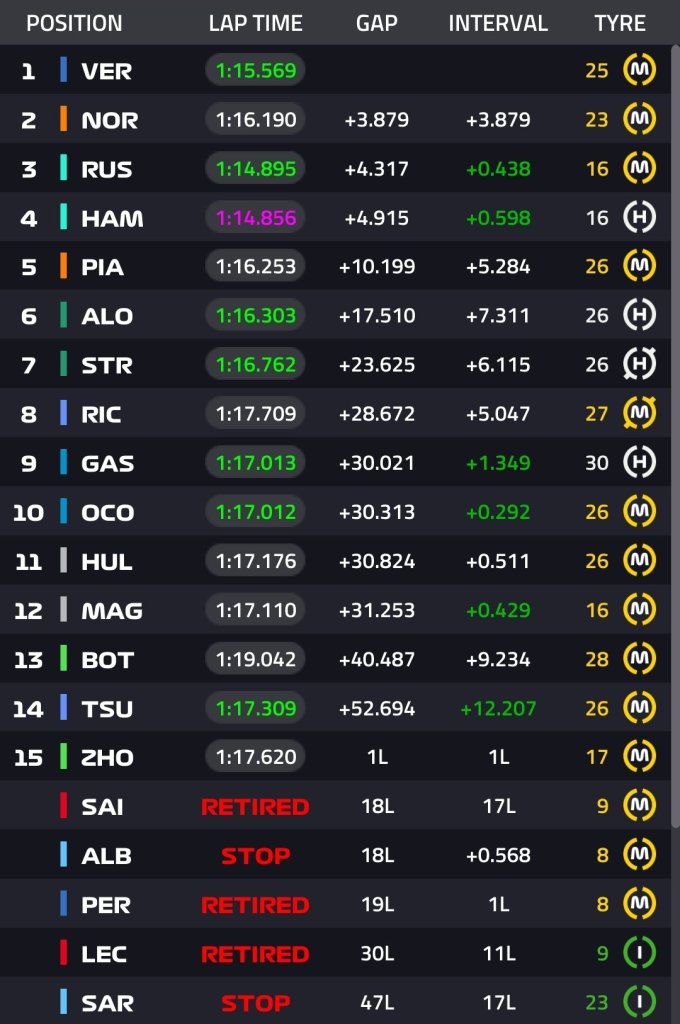Select the TYRE column header
Screen dimensions: 680x1024
[x=620, y=23]
